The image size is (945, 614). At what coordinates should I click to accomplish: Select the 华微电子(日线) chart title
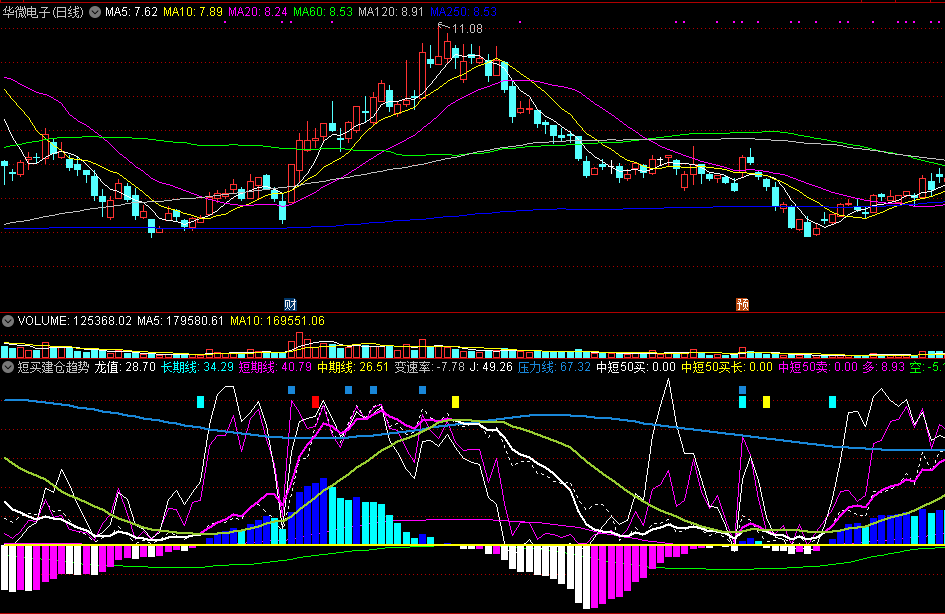coord(43,12)
